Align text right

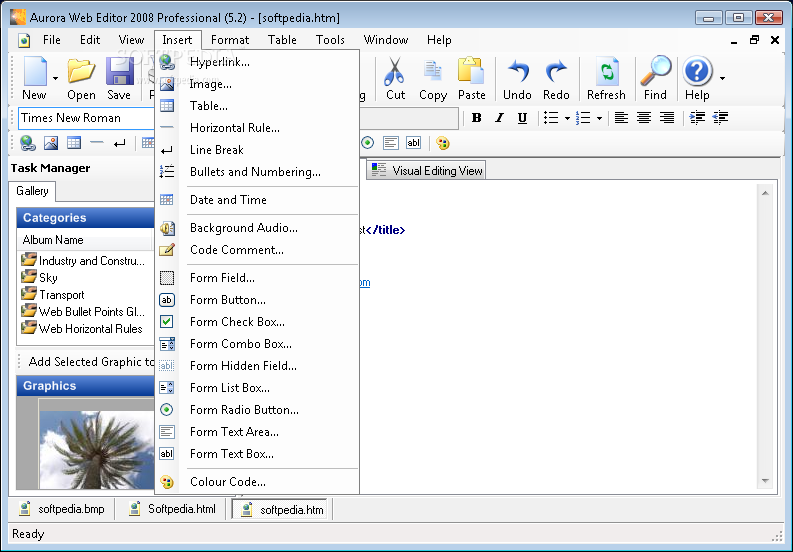[667, 118]
